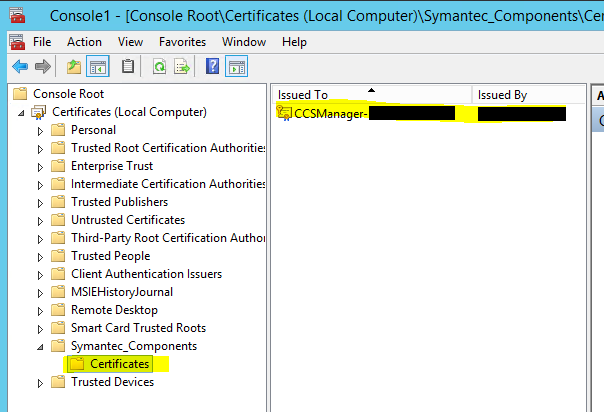The height and width of the screenshot is (412, 604).
Task: Sort by the Issued To column header
Action: pyautogui.click(x=370, y=95)
